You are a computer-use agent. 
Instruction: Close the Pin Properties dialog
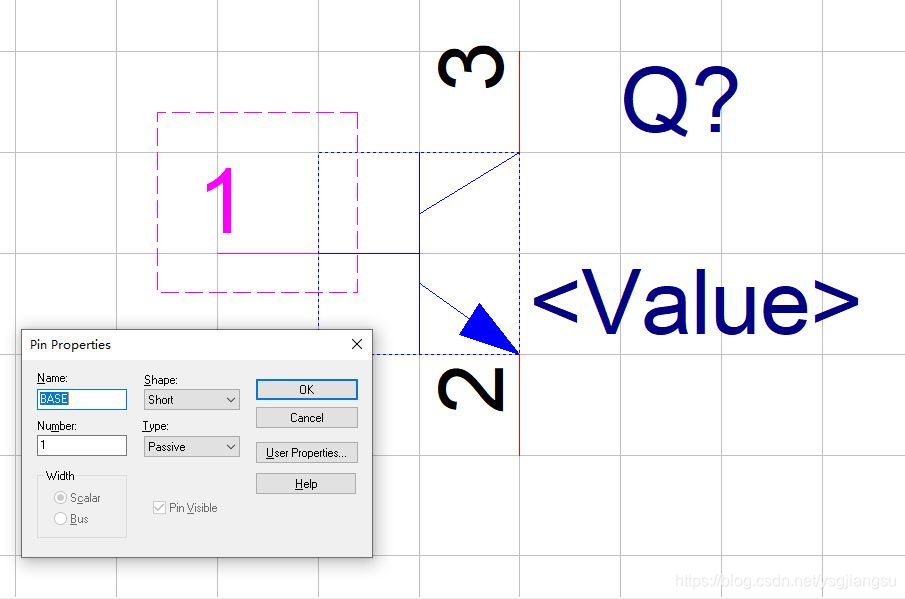[x=357, y=344]
